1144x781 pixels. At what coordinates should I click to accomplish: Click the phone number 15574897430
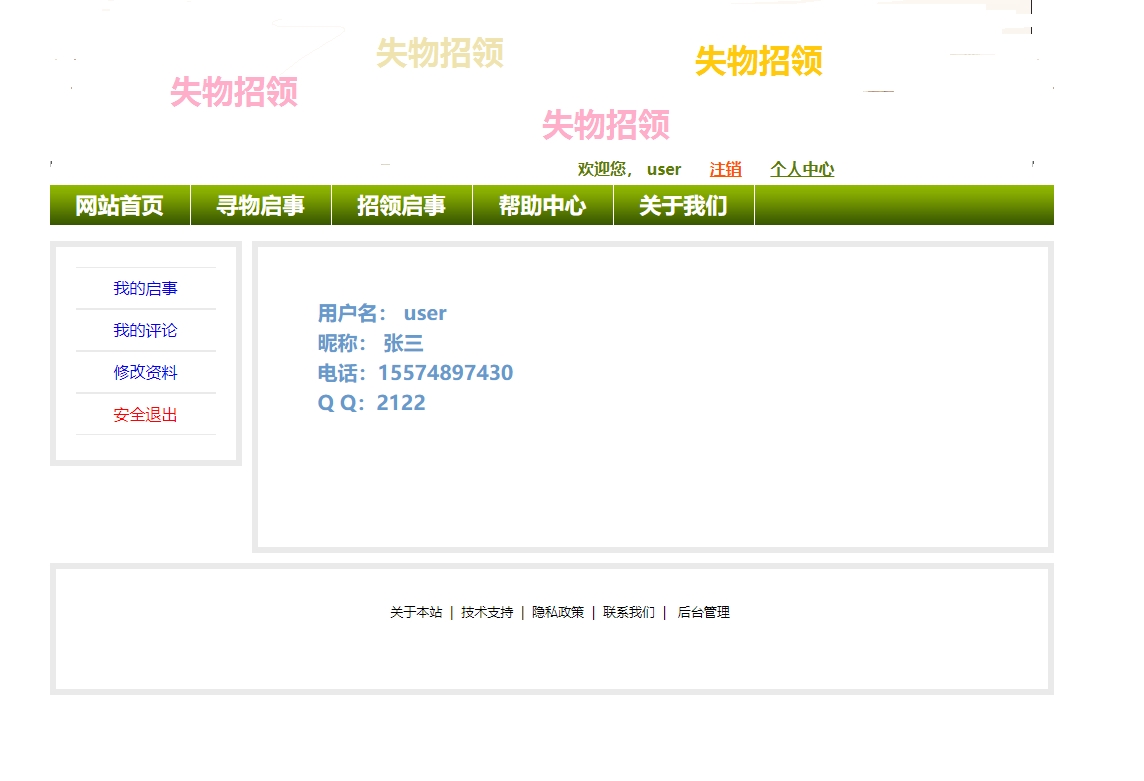coord(445,372)
